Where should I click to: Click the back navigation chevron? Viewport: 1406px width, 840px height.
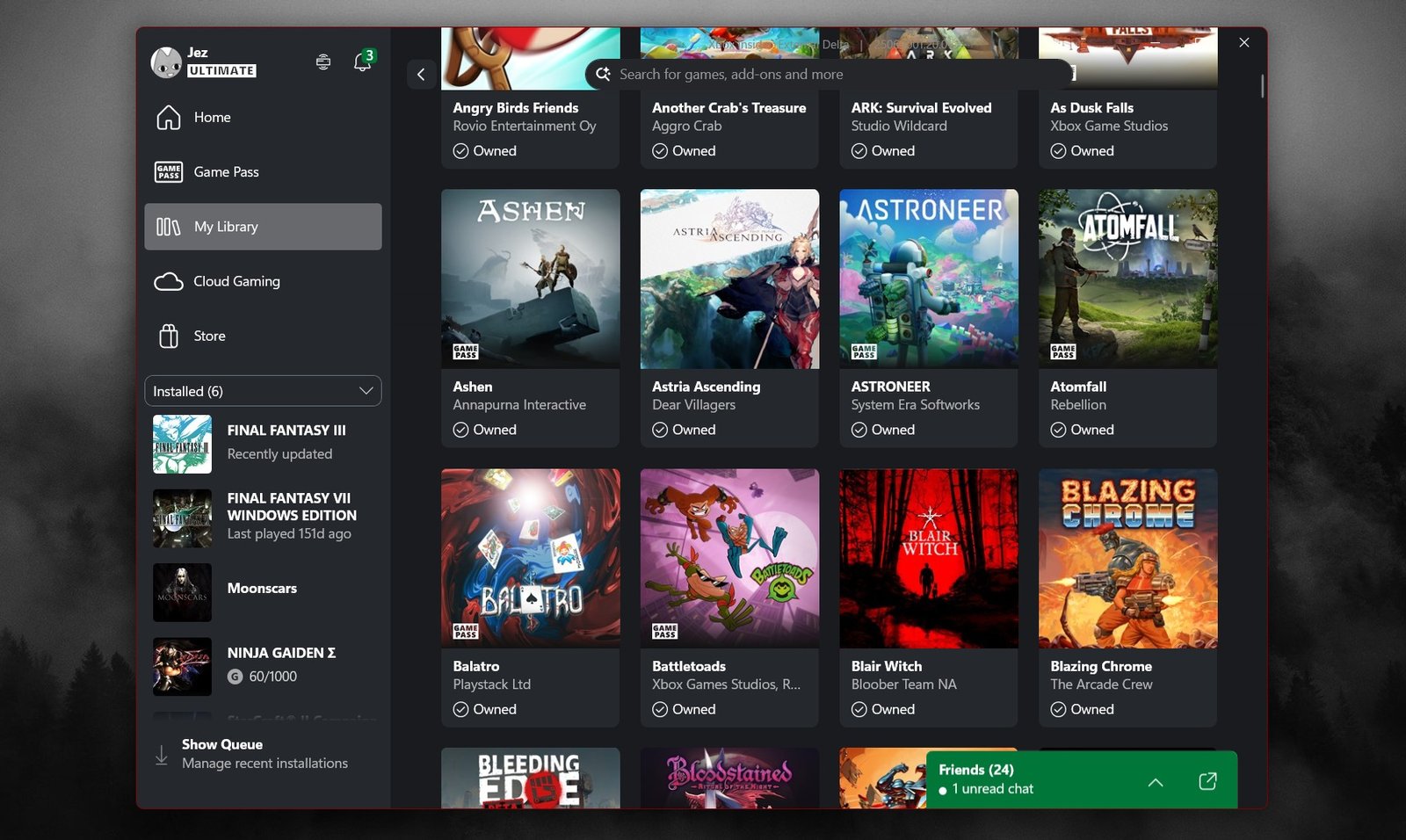pos(421,75)
